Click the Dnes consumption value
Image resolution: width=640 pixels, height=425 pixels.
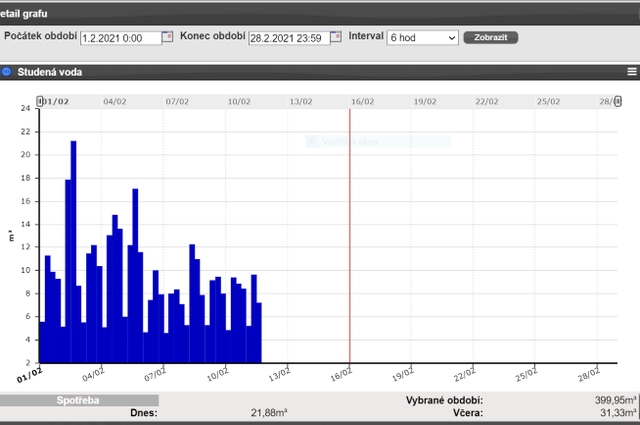click(x=268, y=412)
